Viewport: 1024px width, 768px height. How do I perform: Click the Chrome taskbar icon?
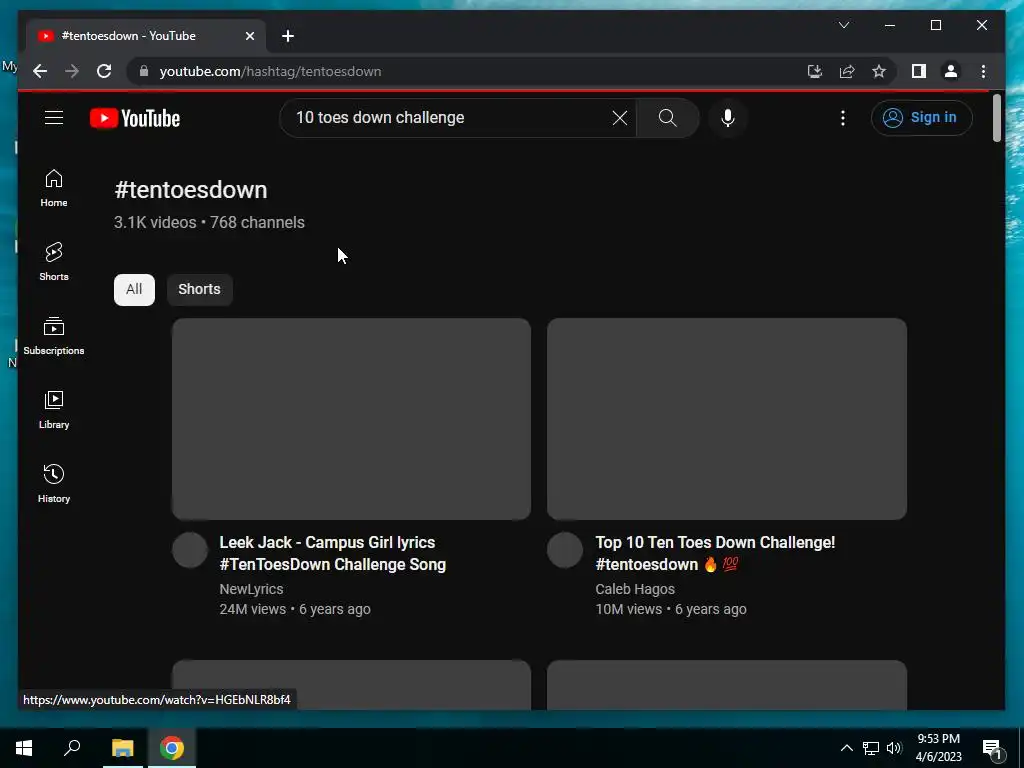click(172, 748)
